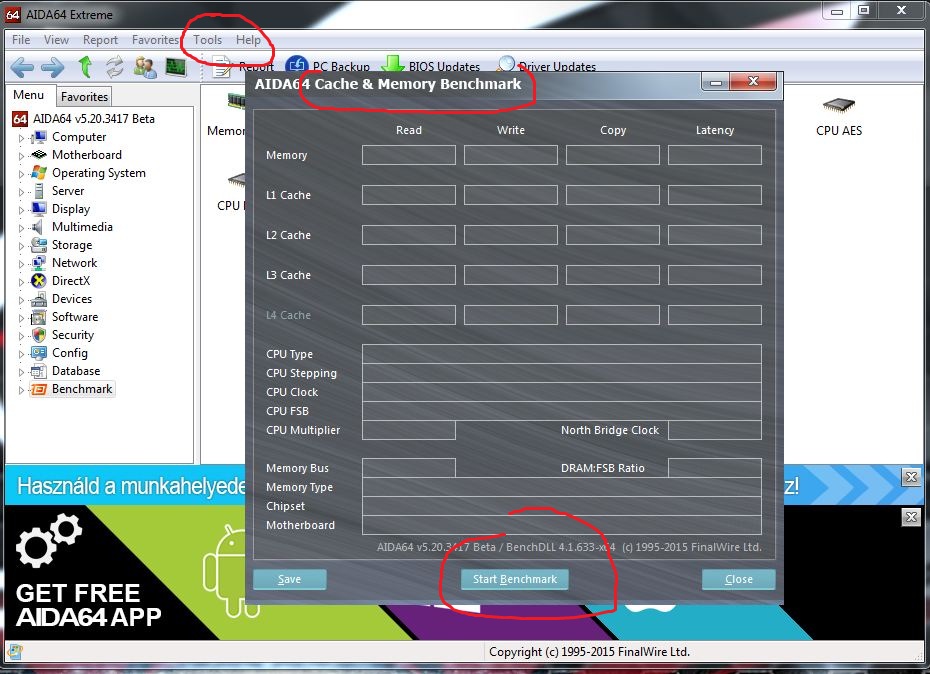Expand the Benchmark tree node

point(21,390)
